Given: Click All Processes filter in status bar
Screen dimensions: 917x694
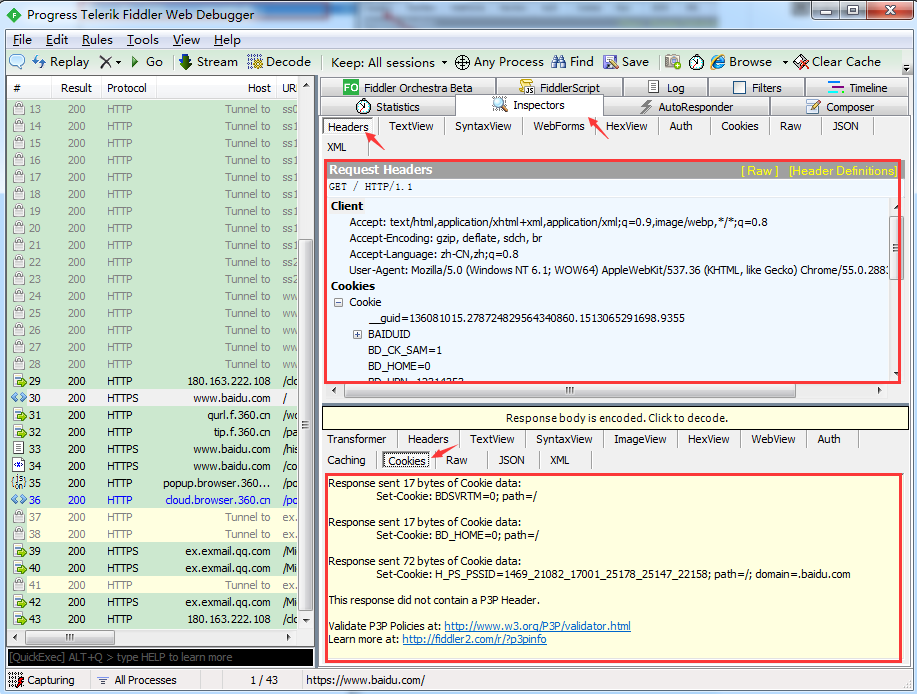Looking at the screenshot, I should click(137, 680).
